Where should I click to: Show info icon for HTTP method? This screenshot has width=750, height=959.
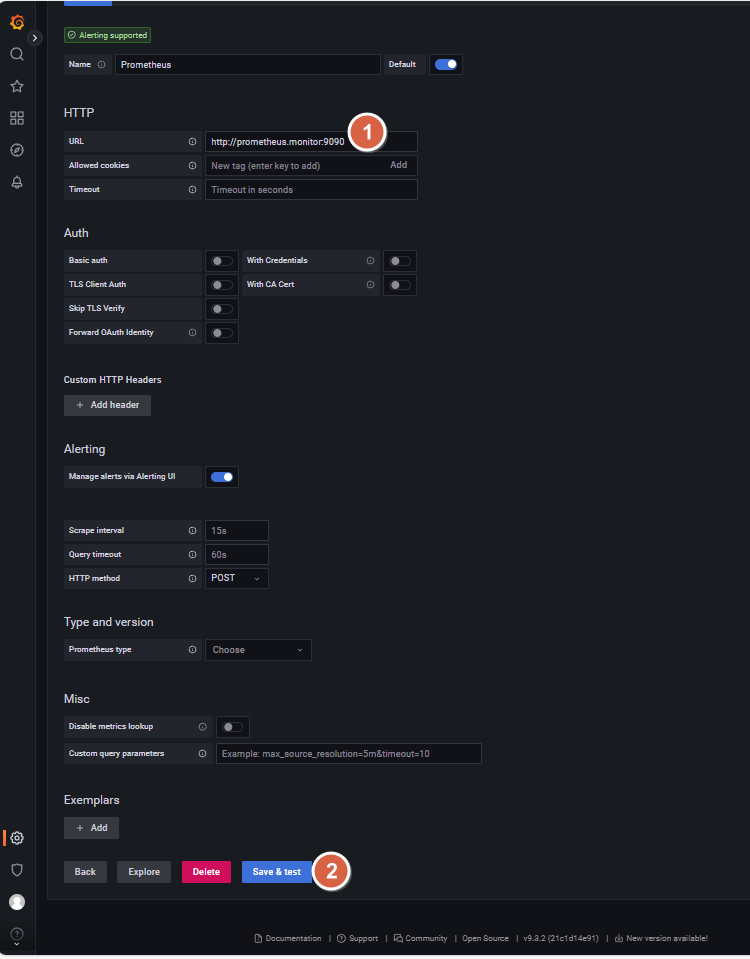click(193, 579)
